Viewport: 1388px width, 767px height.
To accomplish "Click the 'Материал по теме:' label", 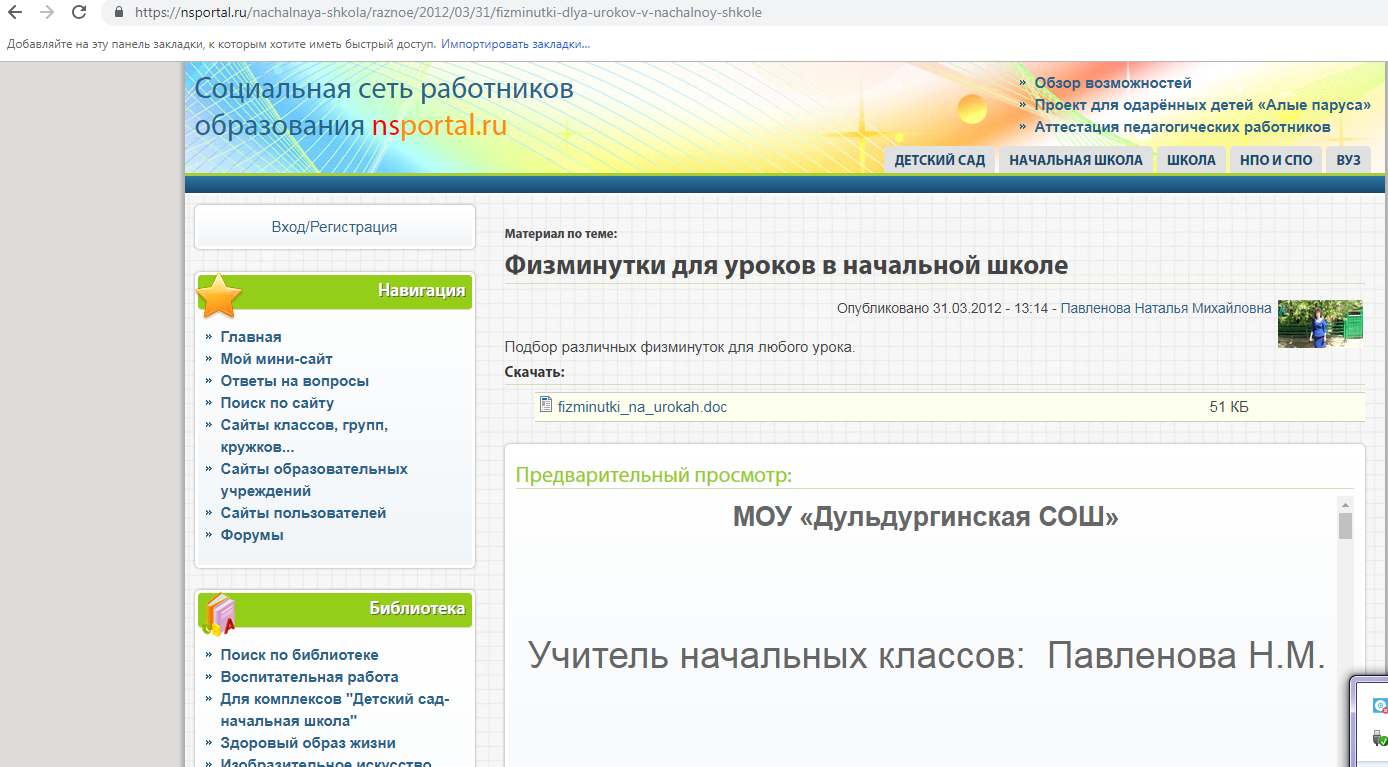I will (x=561, y=234).
